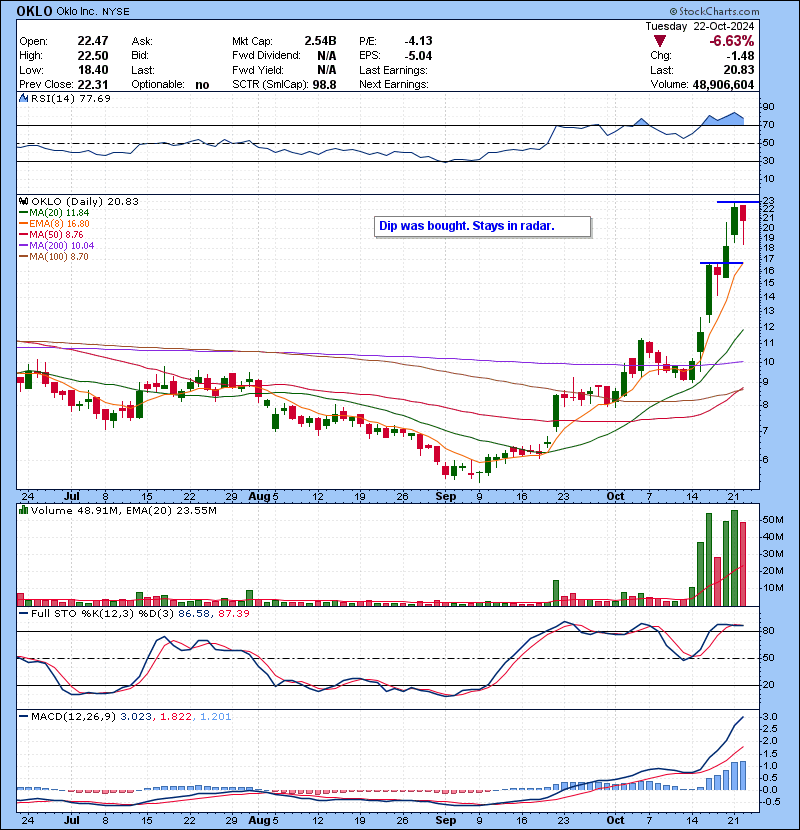The height and width of the screenshot is (830, 800).
Task: Click the 90 level on RSI axis
Action: 768,107
